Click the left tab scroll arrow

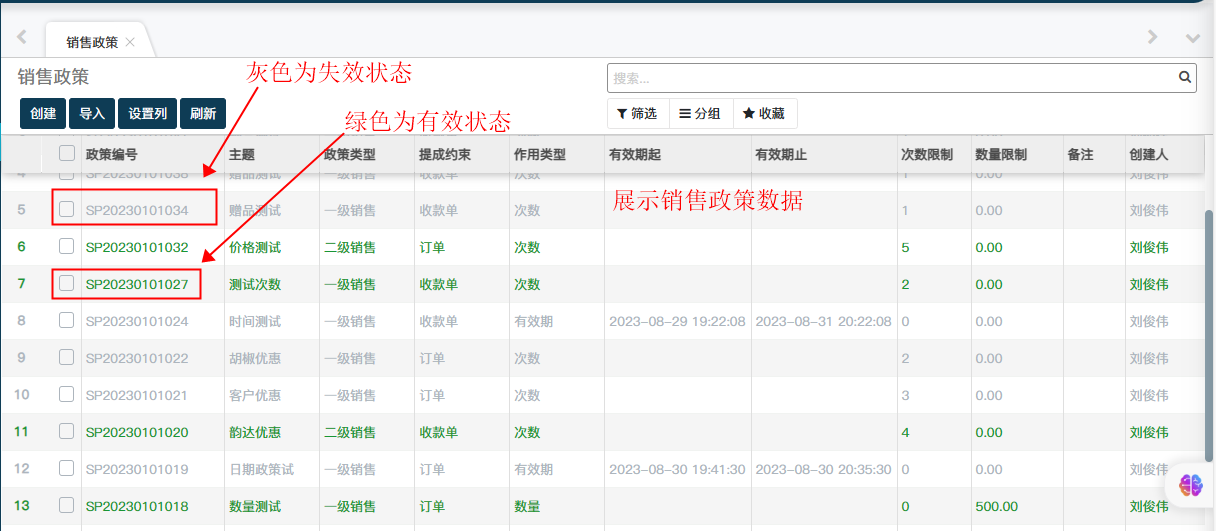(21, 37)
